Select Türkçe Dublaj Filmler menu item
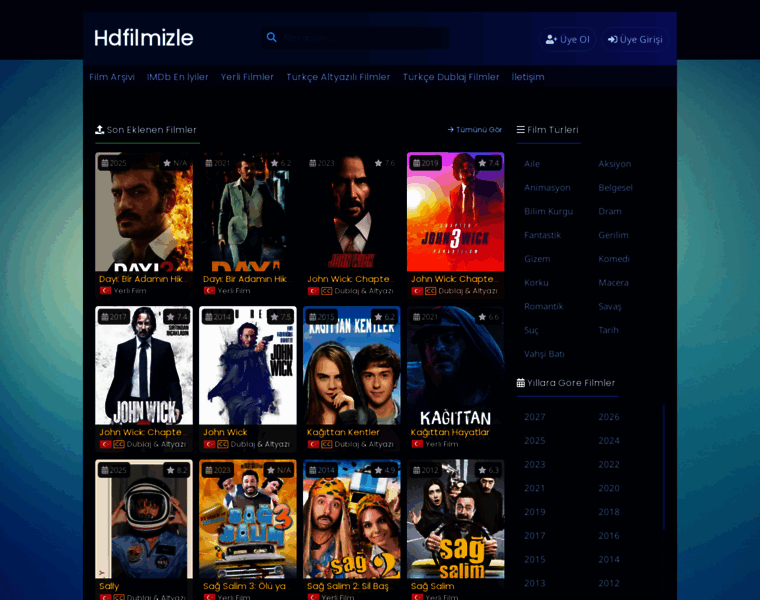The image size is (760, 600). click(451, 77)
